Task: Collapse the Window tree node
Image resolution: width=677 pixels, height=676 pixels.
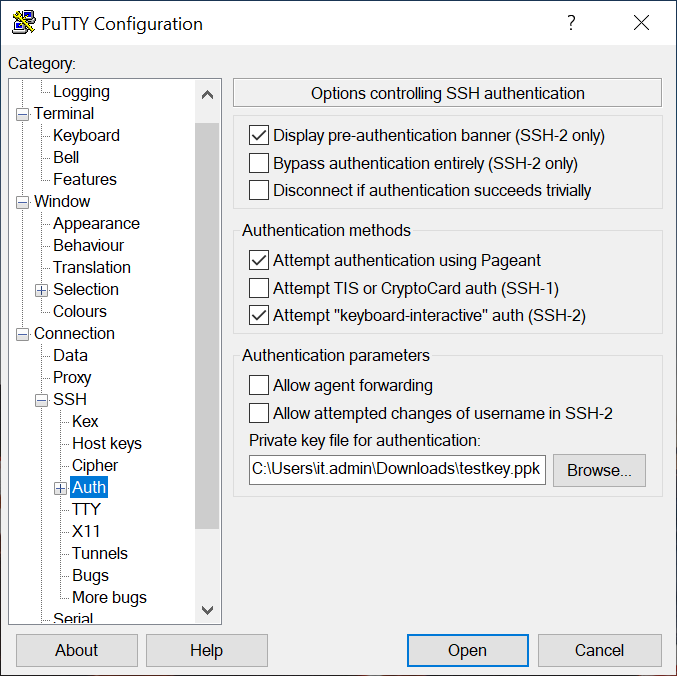Action: pos(22,202)
